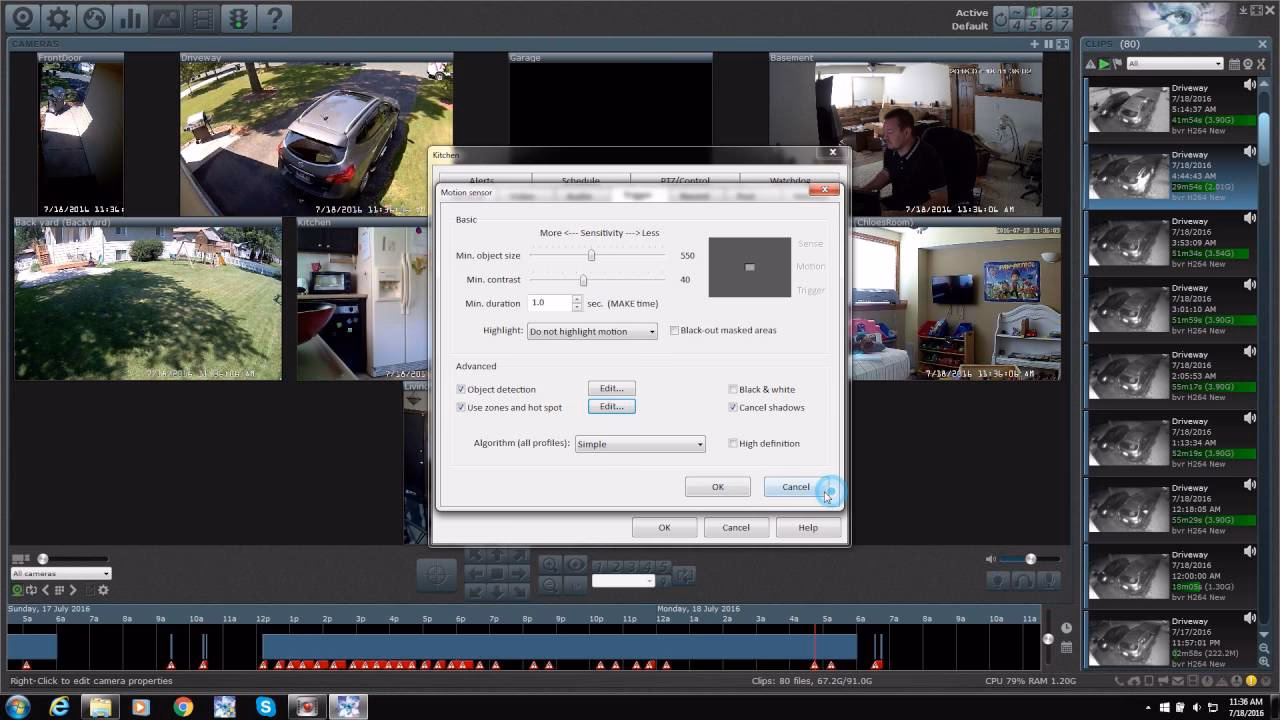This screenshot has width=1280, height=720.
Task: Open the Help question mark icon
Action: (272, 17)
